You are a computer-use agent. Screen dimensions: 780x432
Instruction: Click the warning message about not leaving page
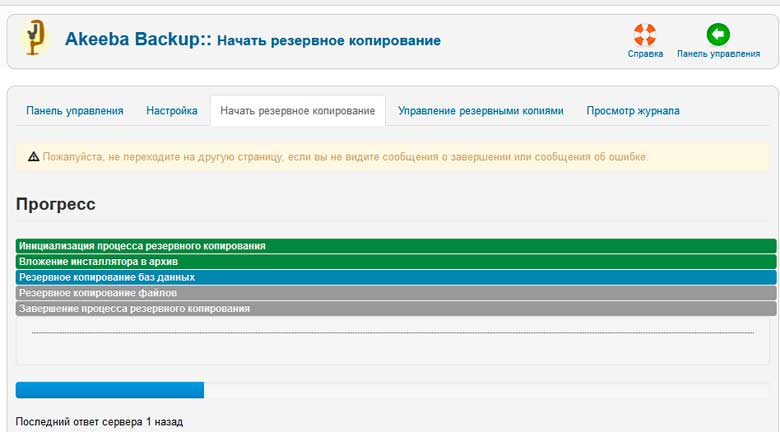click(345, 157)
